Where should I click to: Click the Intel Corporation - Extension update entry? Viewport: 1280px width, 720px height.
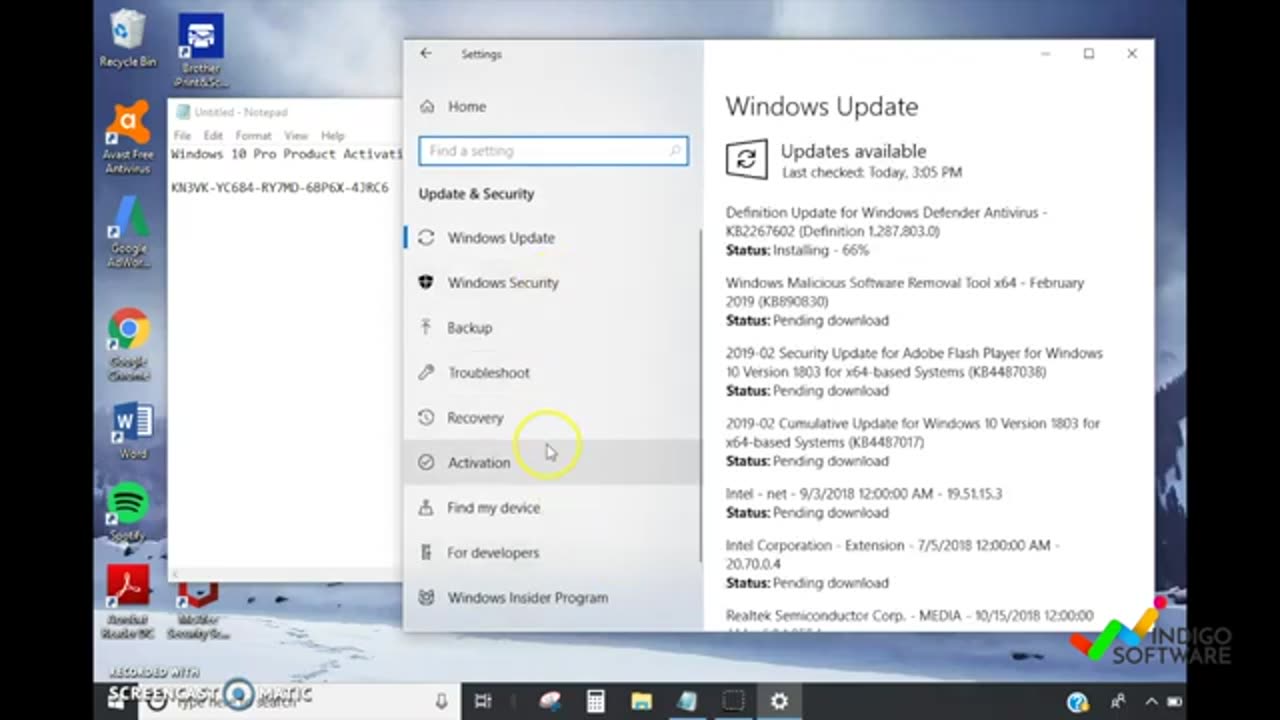[893, 564]
